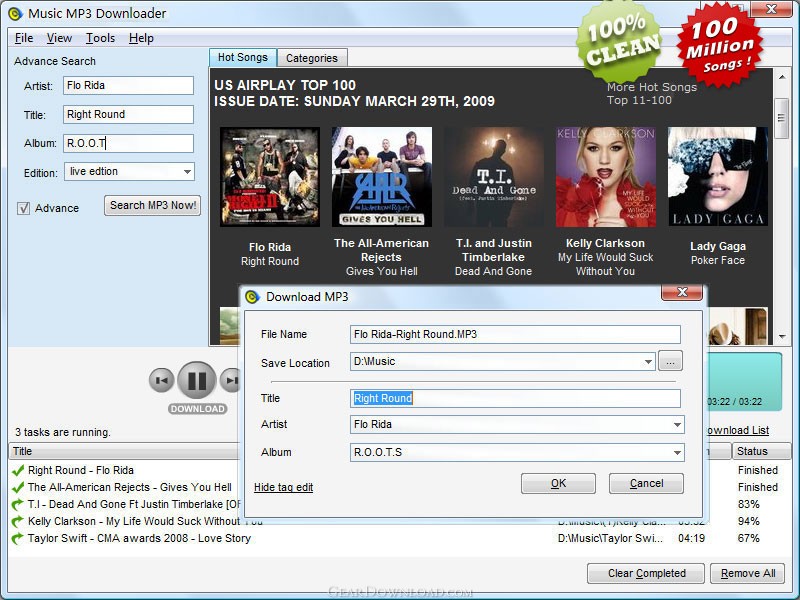Click the Status column header
800x600 pixels.
[761, 451]
